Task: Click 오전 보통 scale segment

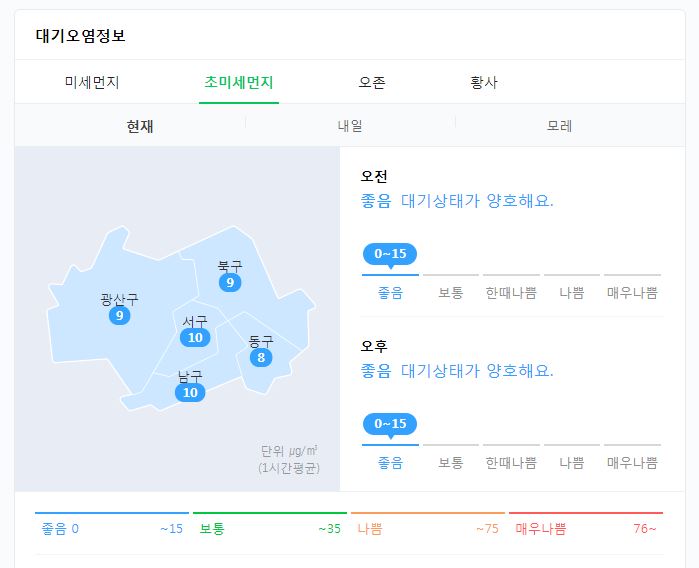Action: (x=451, y=293)
